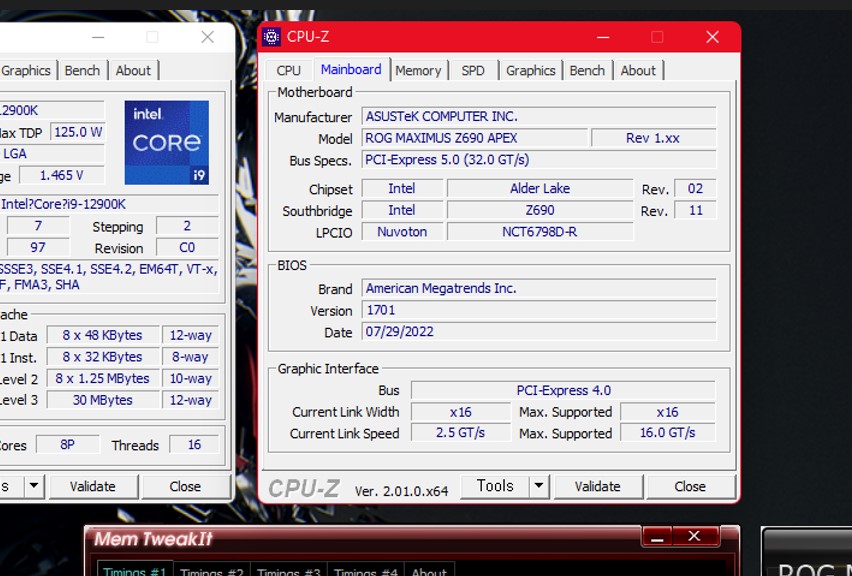Click Validate in the red CPU-Z window

pos(598,486)
